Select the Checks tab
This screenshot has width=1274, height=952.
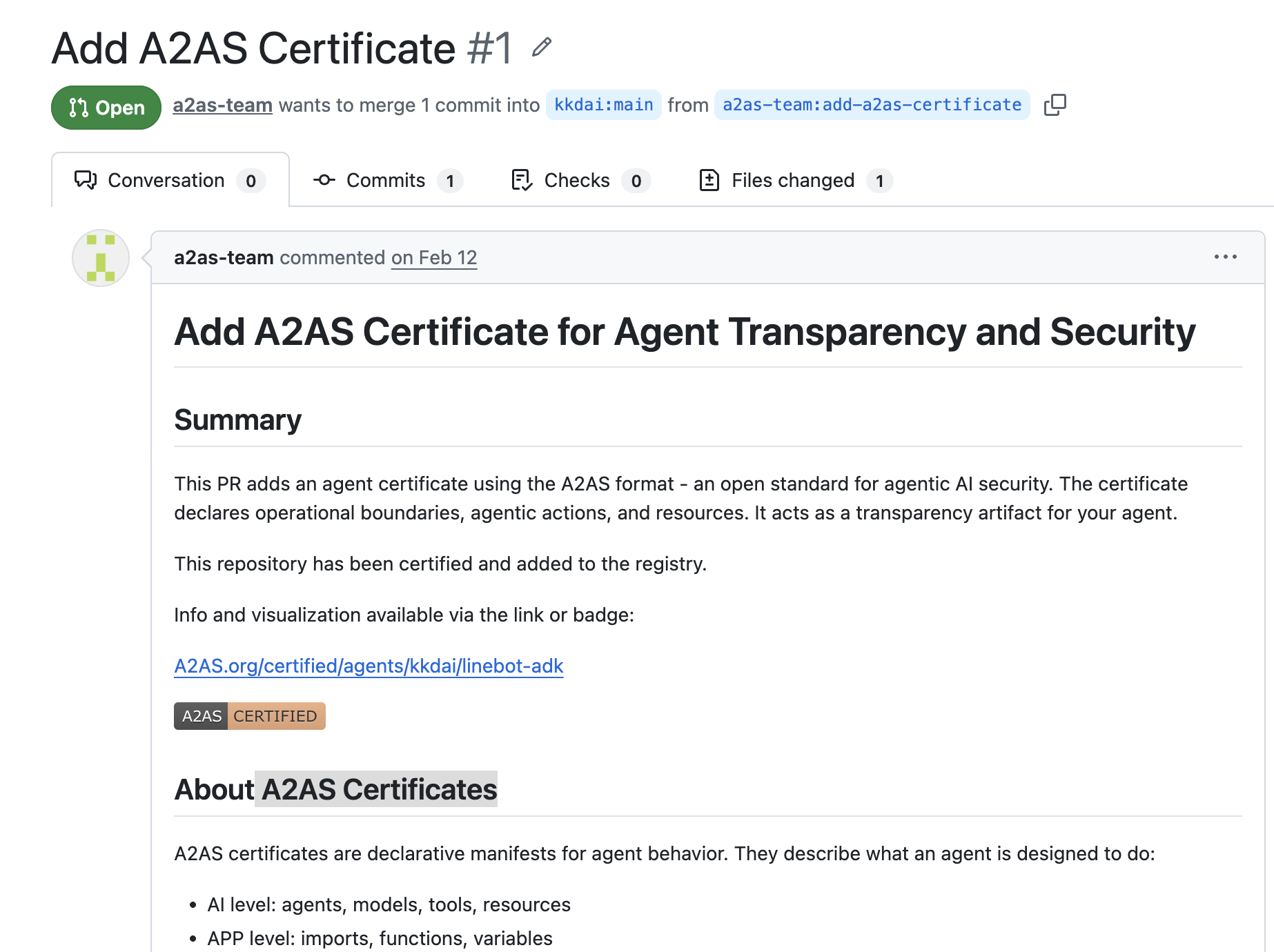(x=577, y=180)
